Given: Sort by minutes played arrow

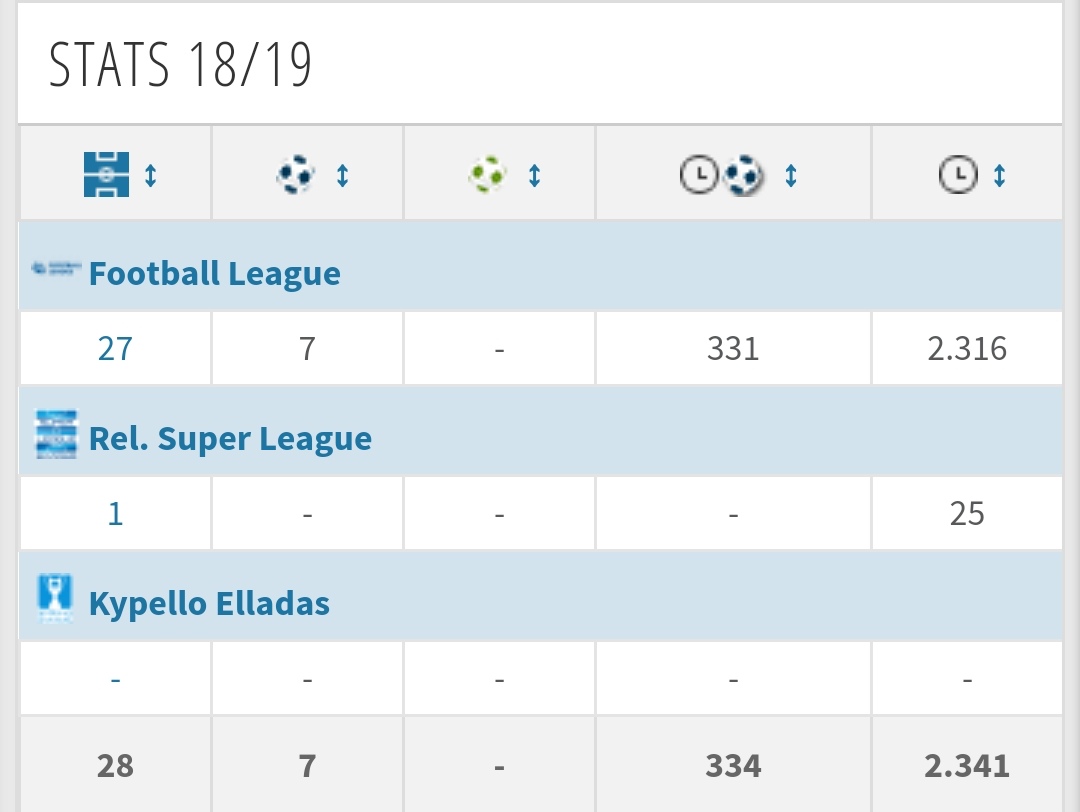Looking at the screenshot, I should click(x=999, y=175).
